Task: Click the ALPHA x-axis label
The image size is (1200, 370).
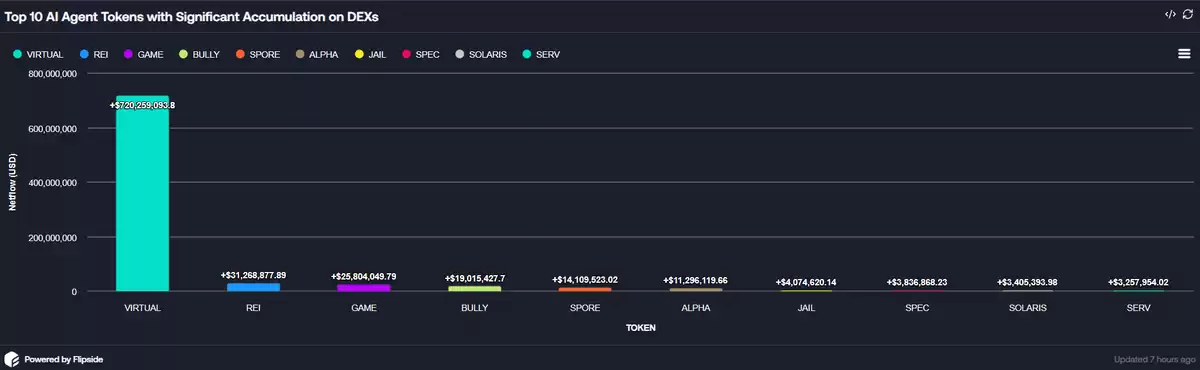Action: (695, 308)
